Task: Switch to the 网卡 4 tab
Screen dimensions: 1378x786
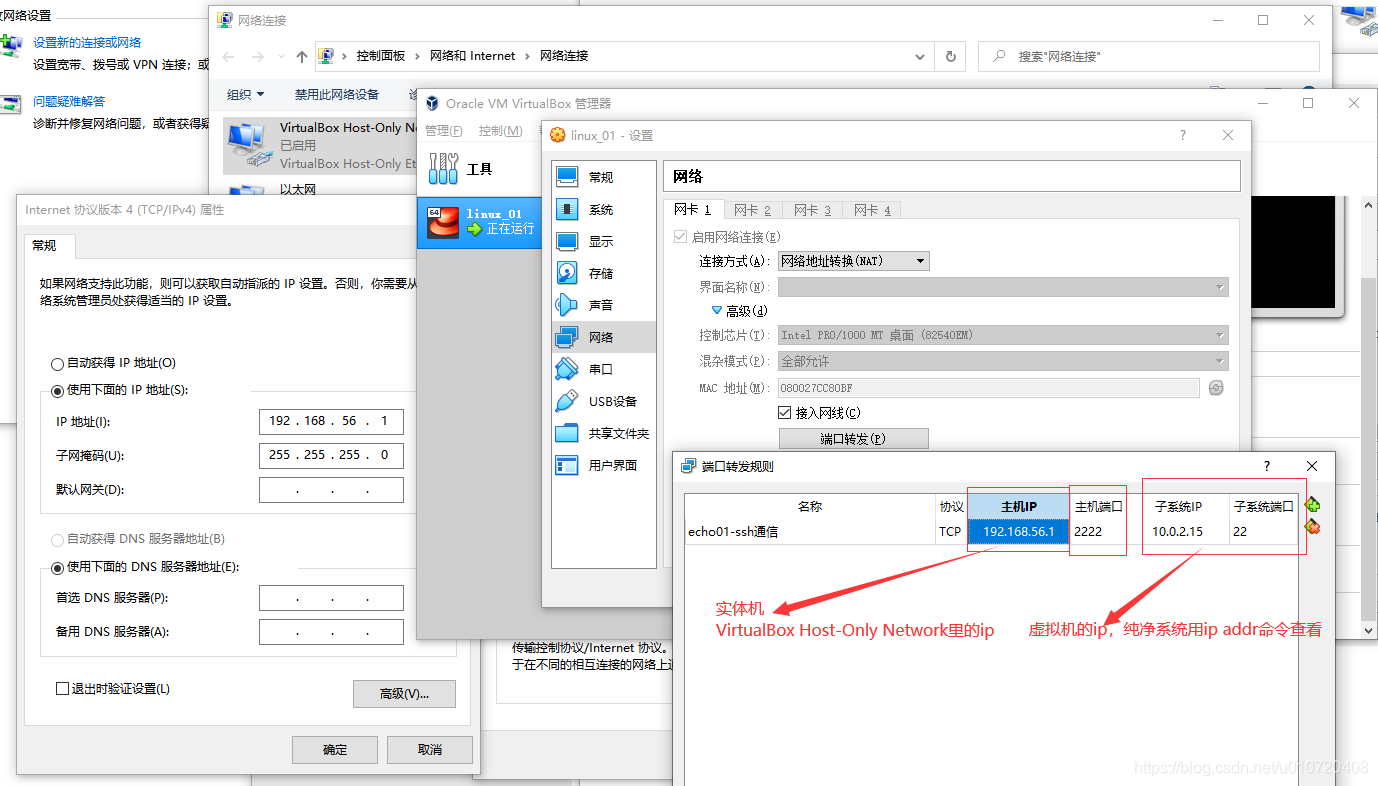Action: point(872,210)
